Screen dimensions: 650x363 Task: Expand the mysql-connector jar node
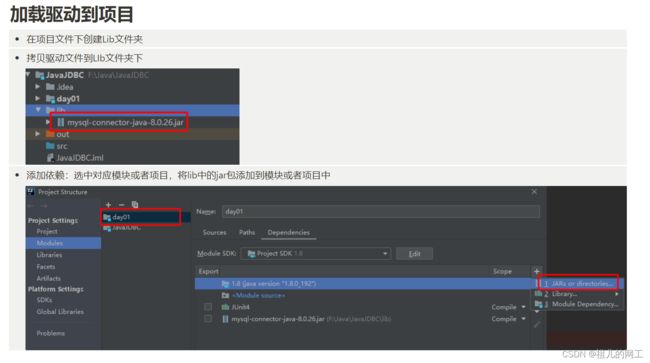[x=48, y=122]
